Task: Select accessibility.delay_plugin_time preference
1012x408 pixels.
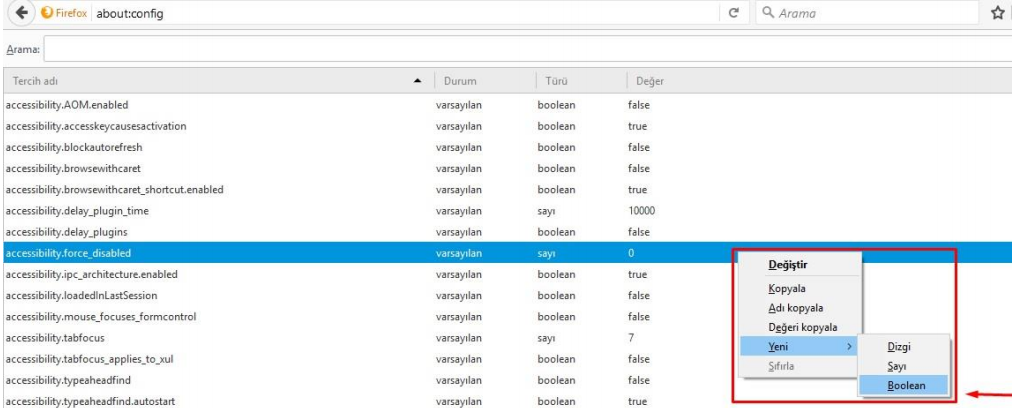Action: tap(77, 210)
